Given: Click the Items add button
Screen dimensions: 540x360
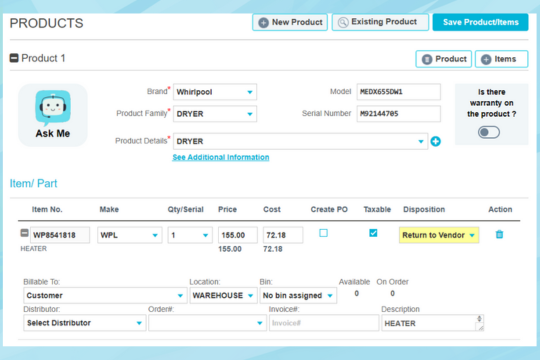Looking at the screenshot, I should (501, 59).
